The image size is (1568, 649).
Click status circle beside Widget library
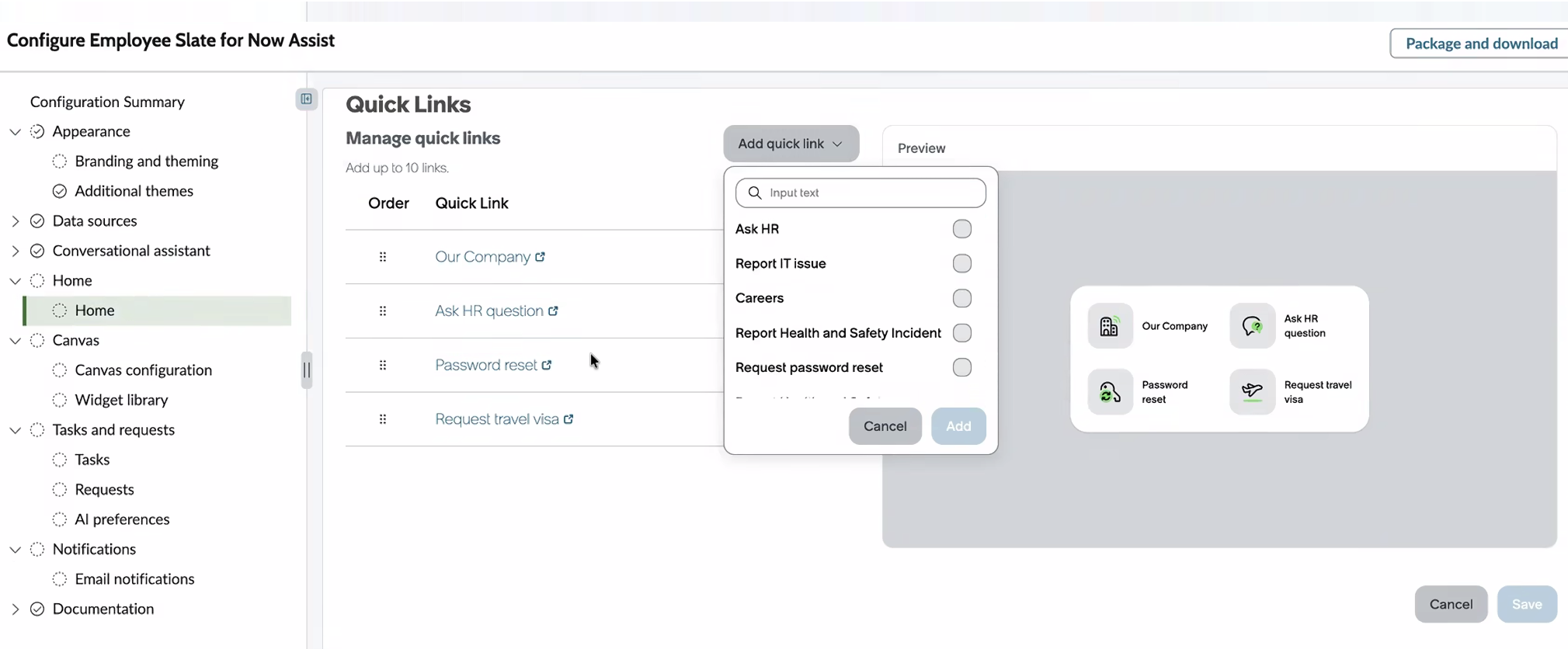60,401
